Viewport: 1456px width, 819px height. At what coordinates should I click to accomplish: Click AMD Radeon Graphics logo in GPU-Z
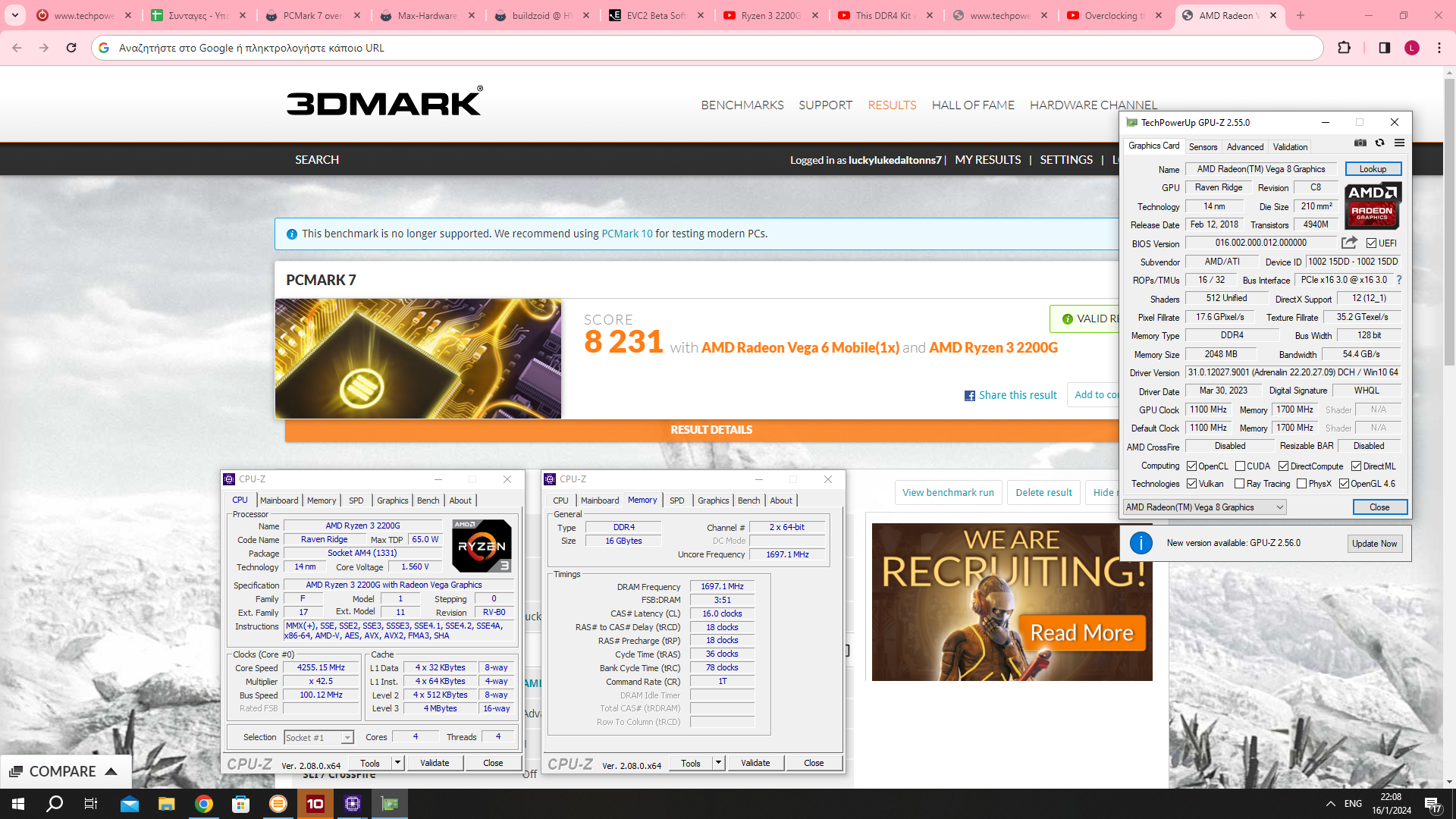pyautogui.click(x=1373, y=206)
